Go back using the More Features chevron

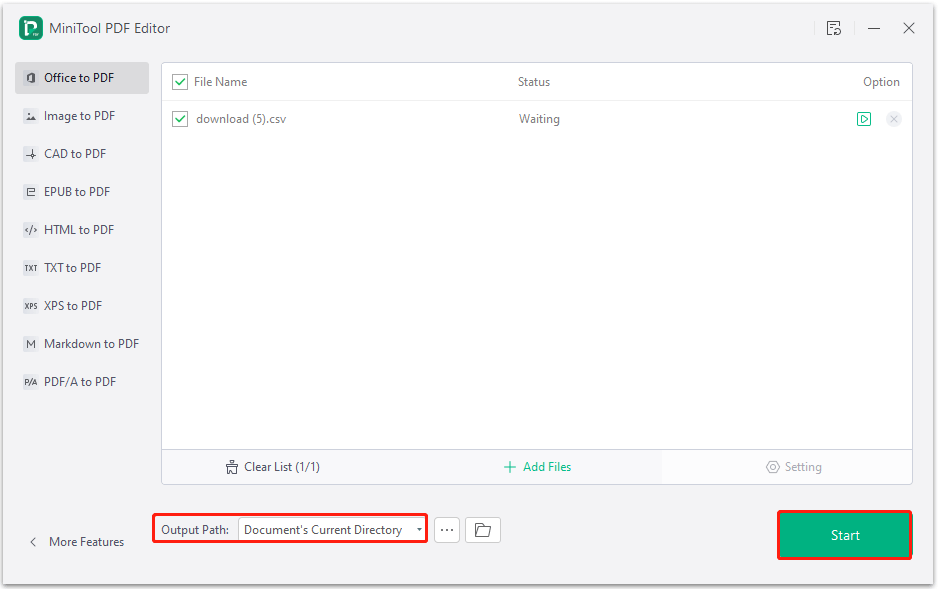coord(34,542)
